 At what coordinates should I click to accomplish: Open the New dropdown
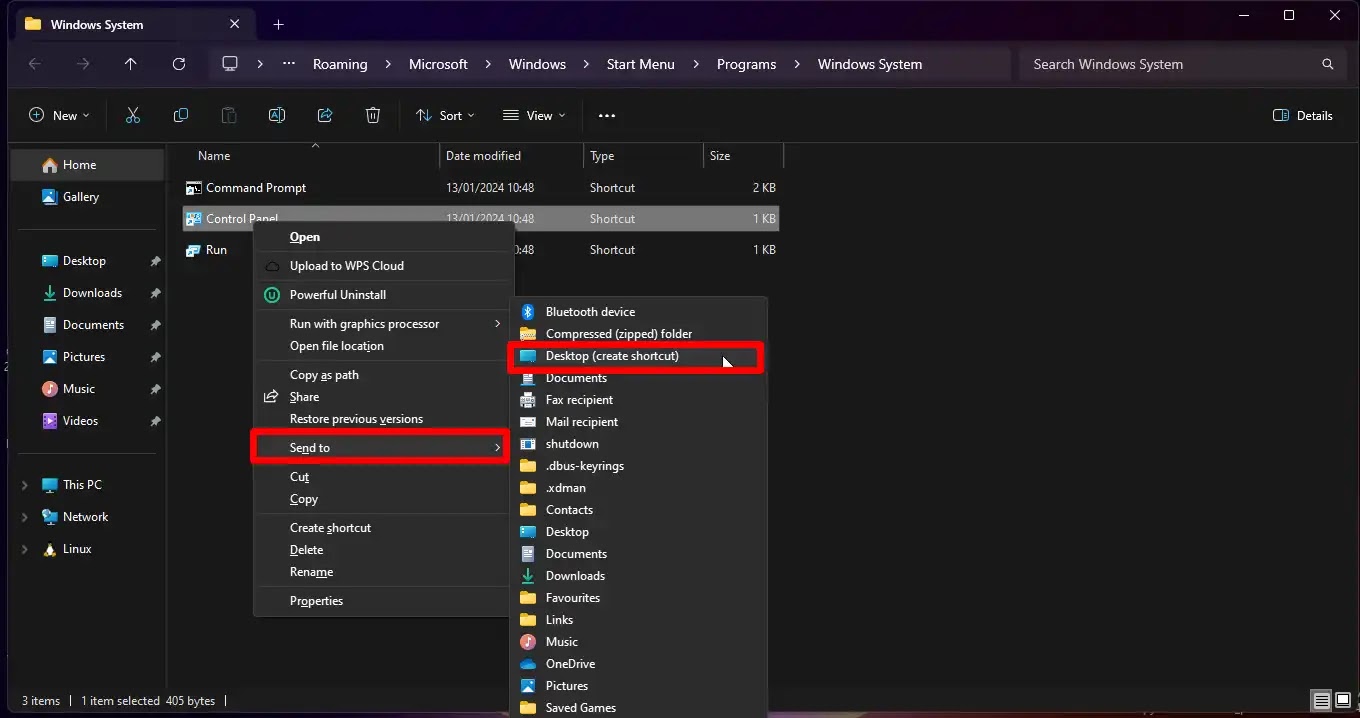pos(60,116)
